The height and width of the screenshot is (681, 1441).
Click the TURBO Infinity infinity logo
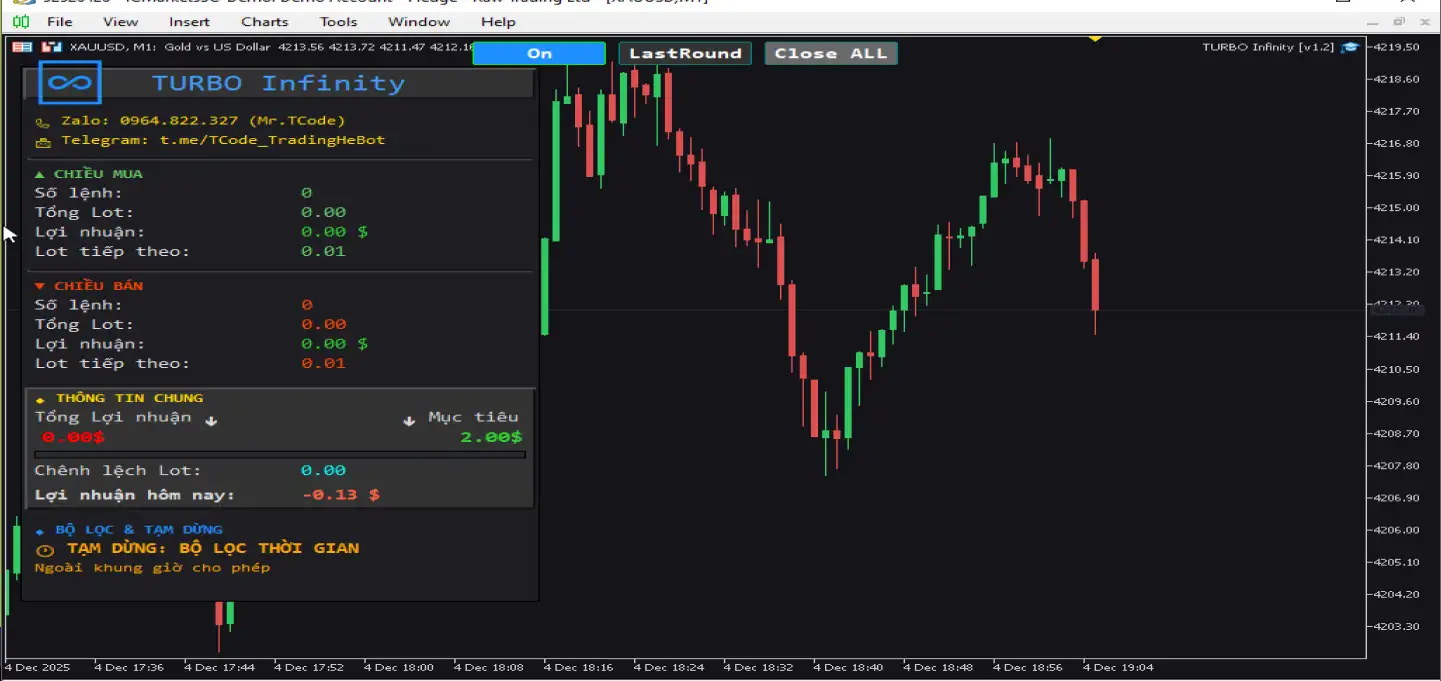(70, 83)
